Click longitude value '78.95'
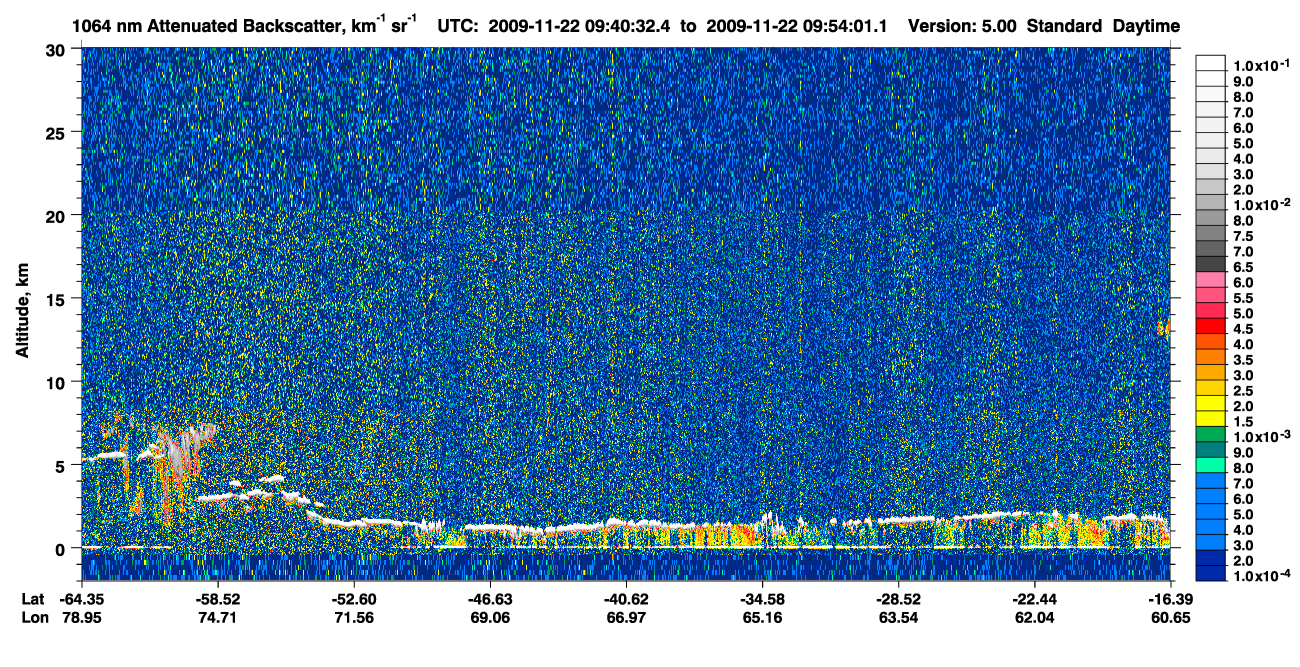 coord(81,617)
